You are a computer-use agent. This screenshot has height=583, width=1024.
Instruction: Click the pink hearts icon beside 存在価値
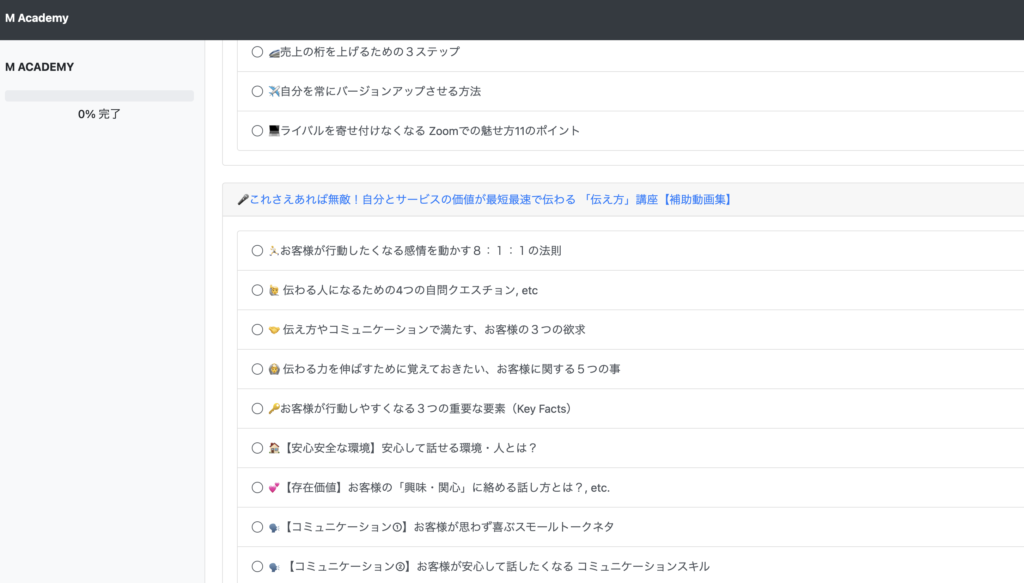[x=274, y=488]
